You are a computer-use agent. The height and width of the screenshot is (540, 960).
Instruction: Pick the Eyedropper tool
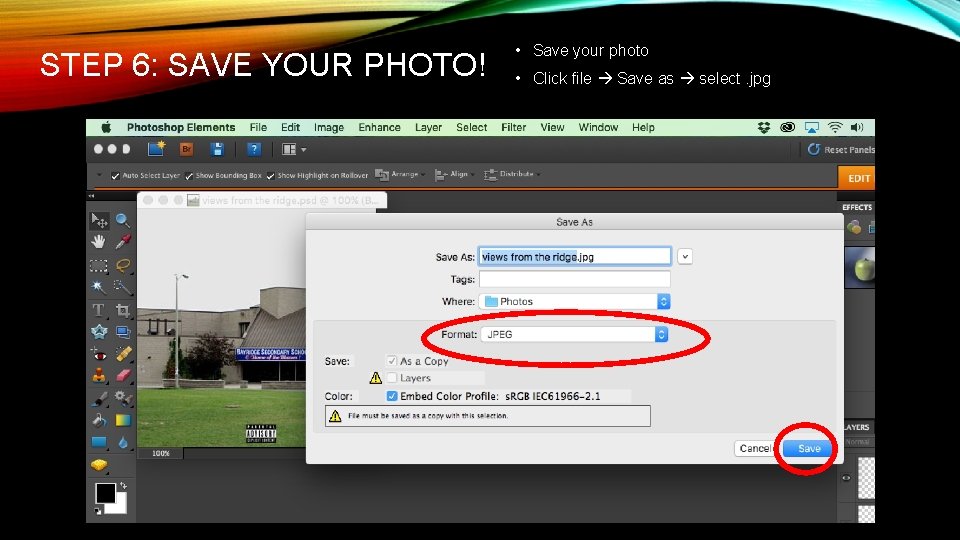[x=122, y=242]
